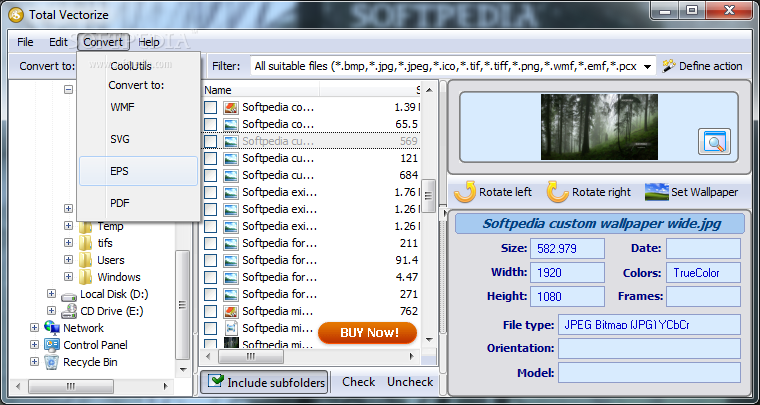This screenshot has width=760, height=405.
Task: Click the BUY Now! button
Action: pos(367,333)
